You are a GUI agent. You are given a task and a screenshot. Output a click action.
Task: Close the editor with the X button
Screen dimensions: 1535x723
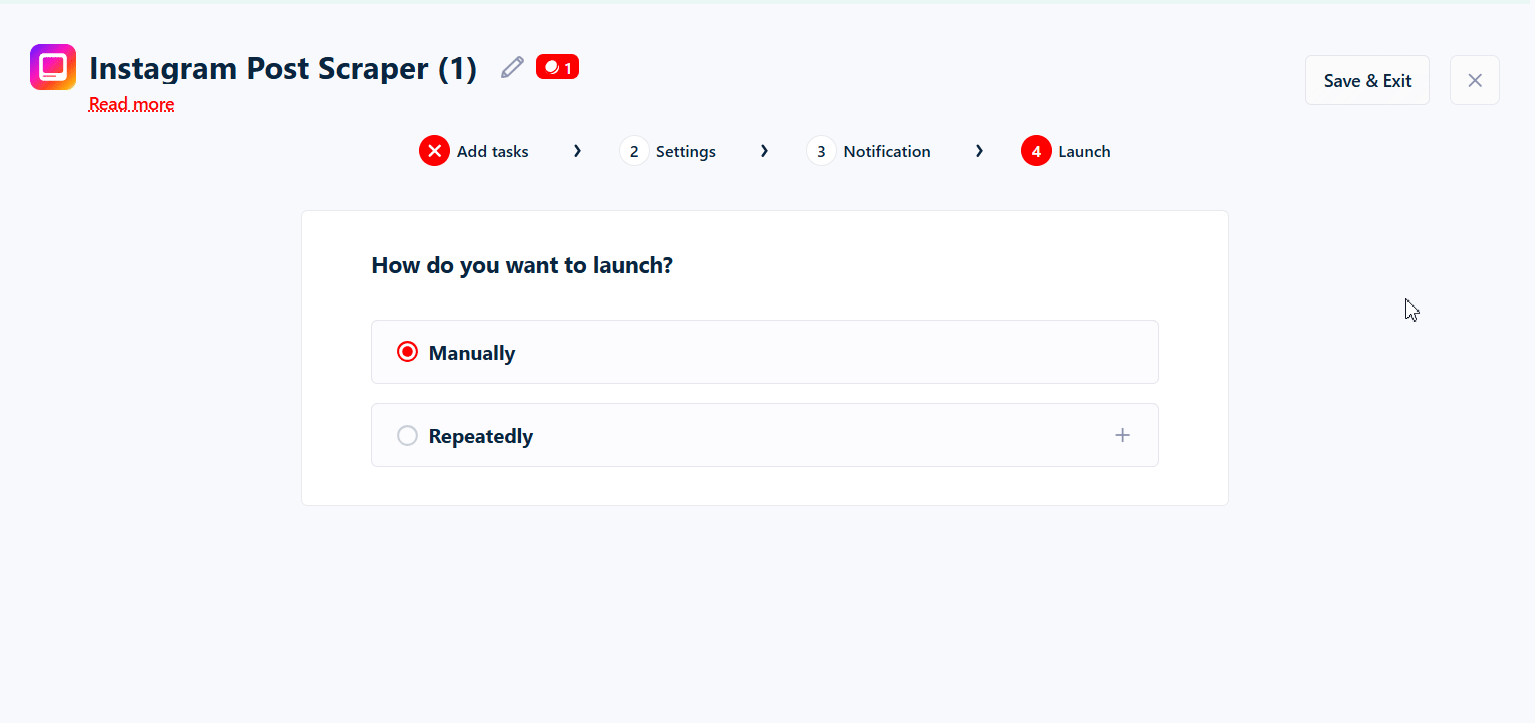coord(1474,80)
